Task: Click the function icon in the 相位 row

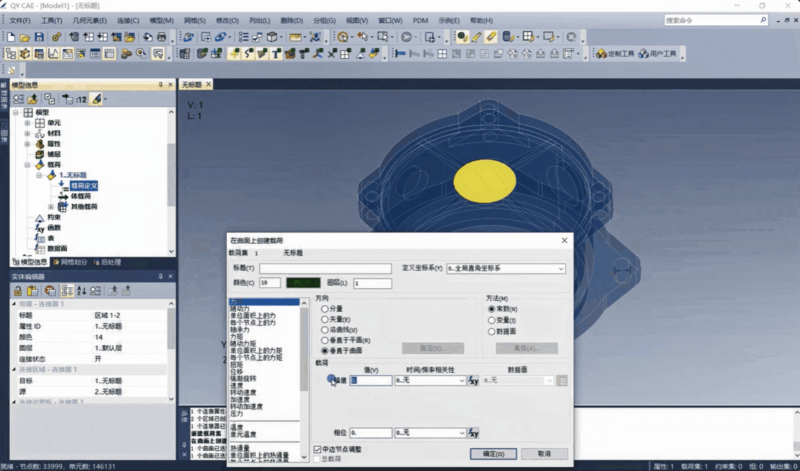Action: coord(473,433)
